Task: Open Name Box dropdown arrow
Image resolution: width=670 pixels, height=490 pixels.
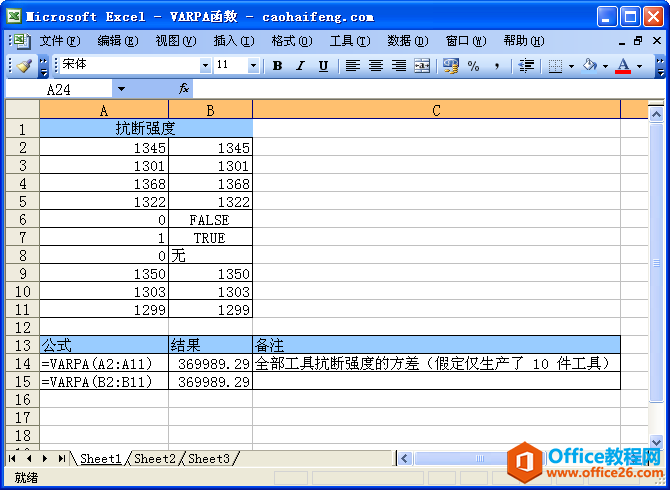Action: coord(121,89)
